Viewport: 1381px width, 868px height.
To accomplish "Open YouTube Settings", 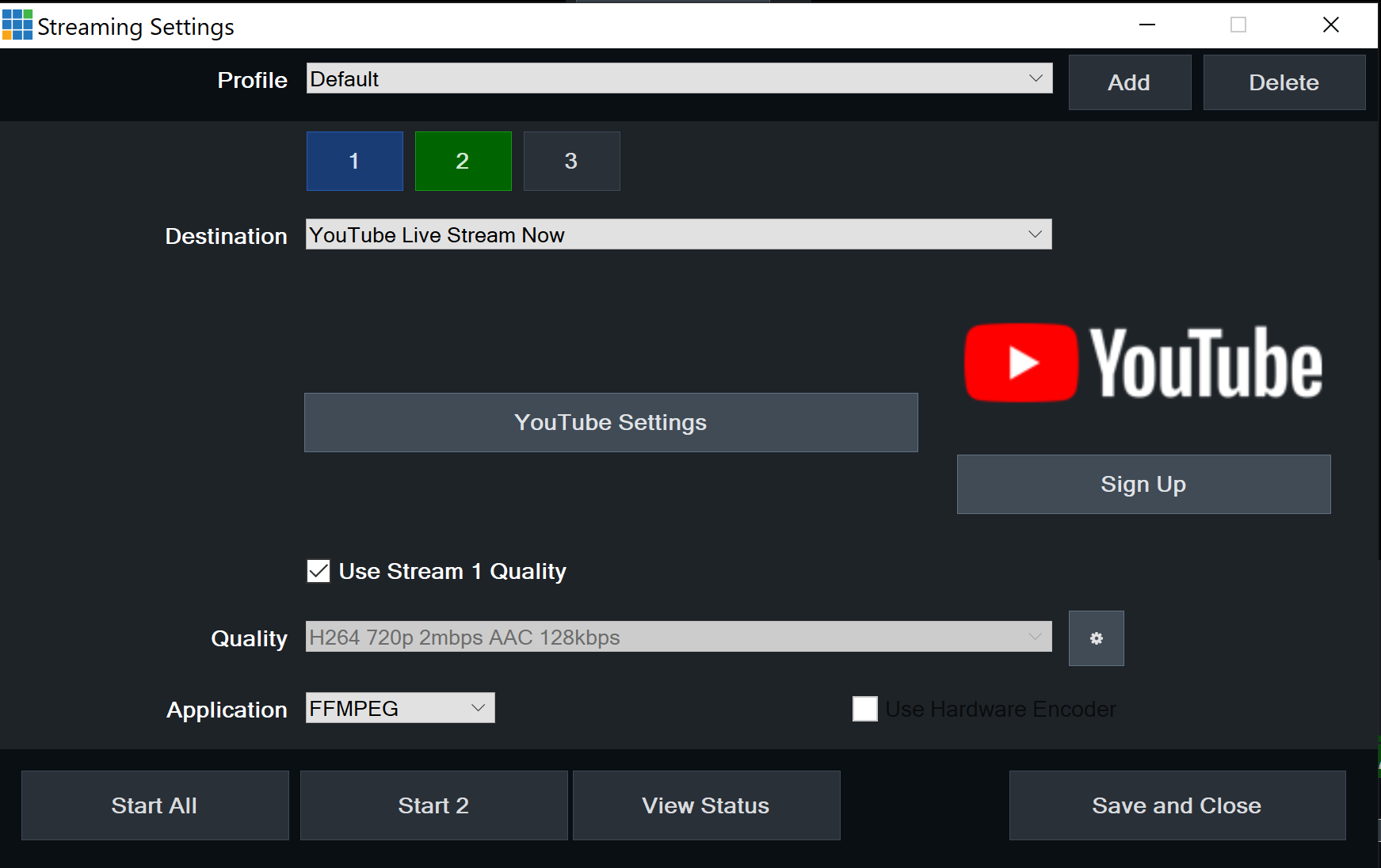I will [x=611, y=422].
